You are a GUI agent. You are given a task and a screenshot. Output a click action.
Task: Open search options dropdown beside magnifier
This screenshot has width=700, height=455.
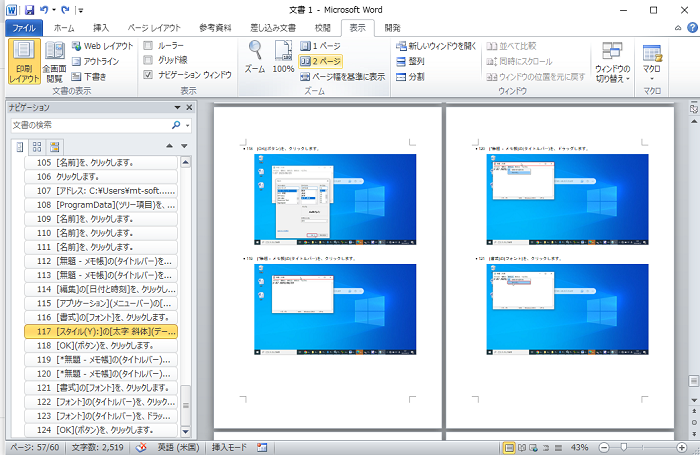coord(188,125)
